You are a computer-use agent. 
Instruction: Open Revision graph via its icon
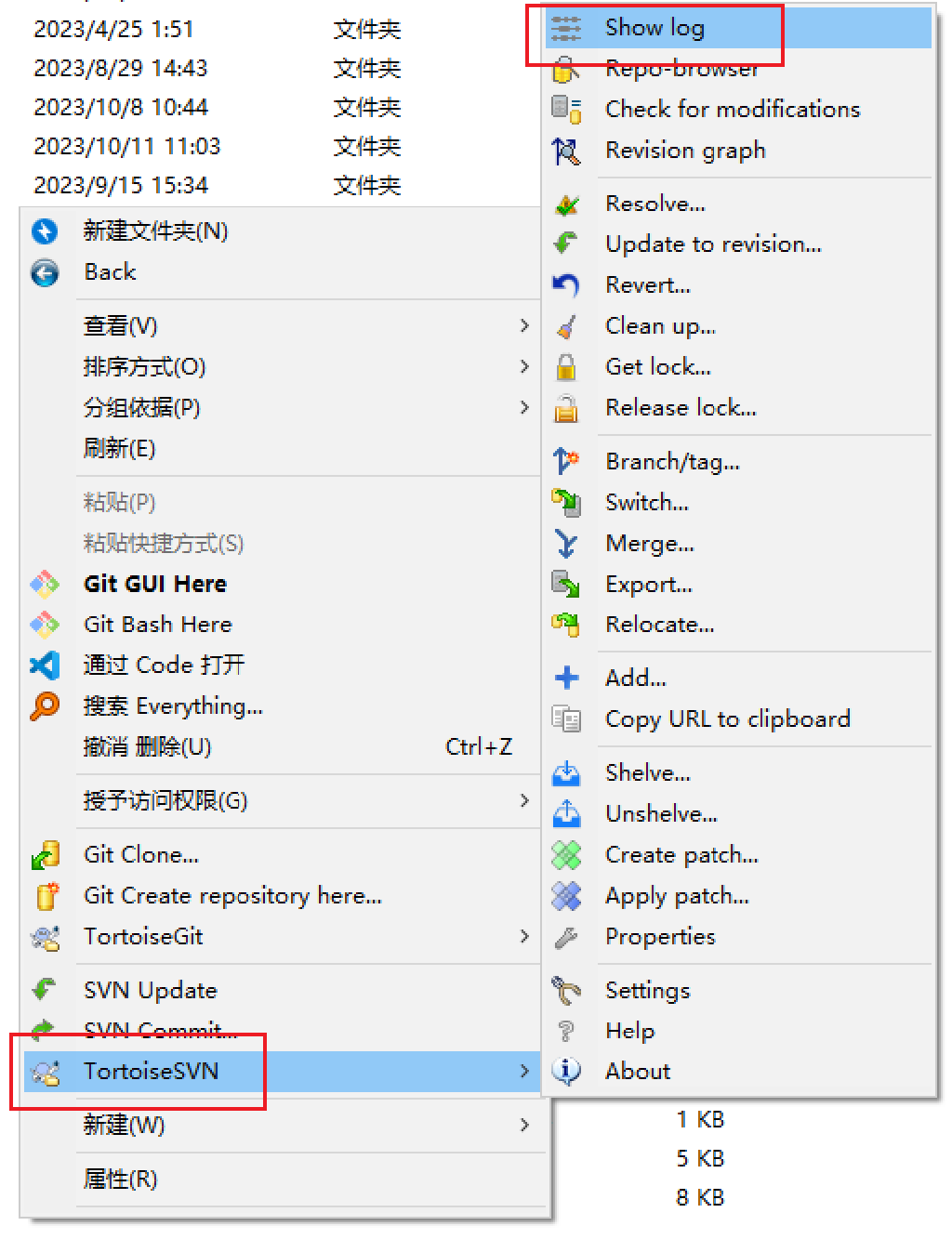pyautogui.click(x=567, y=151)
